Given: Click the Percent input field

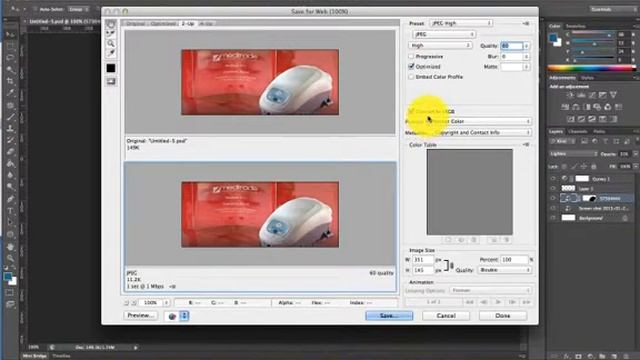Looking at the screenshot, I should tap(514, 260).
